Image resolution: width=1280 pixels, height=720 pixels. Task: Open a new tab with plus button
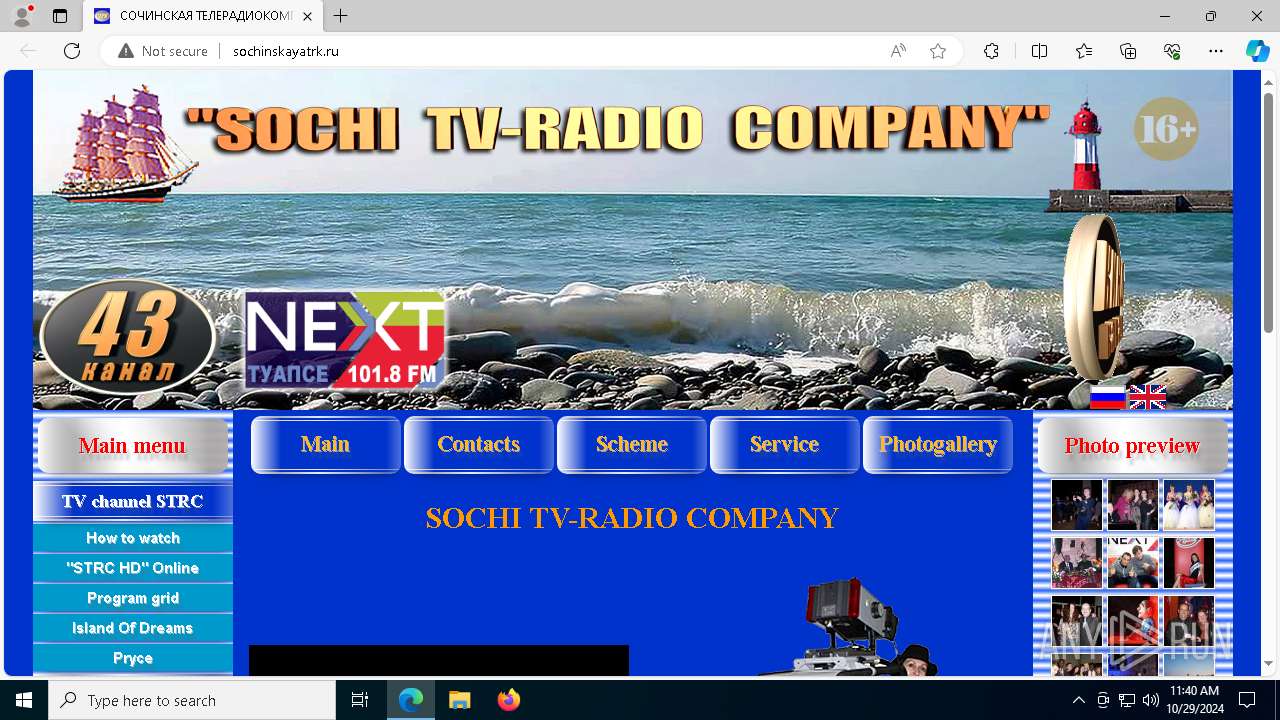(x=341, y=16)
